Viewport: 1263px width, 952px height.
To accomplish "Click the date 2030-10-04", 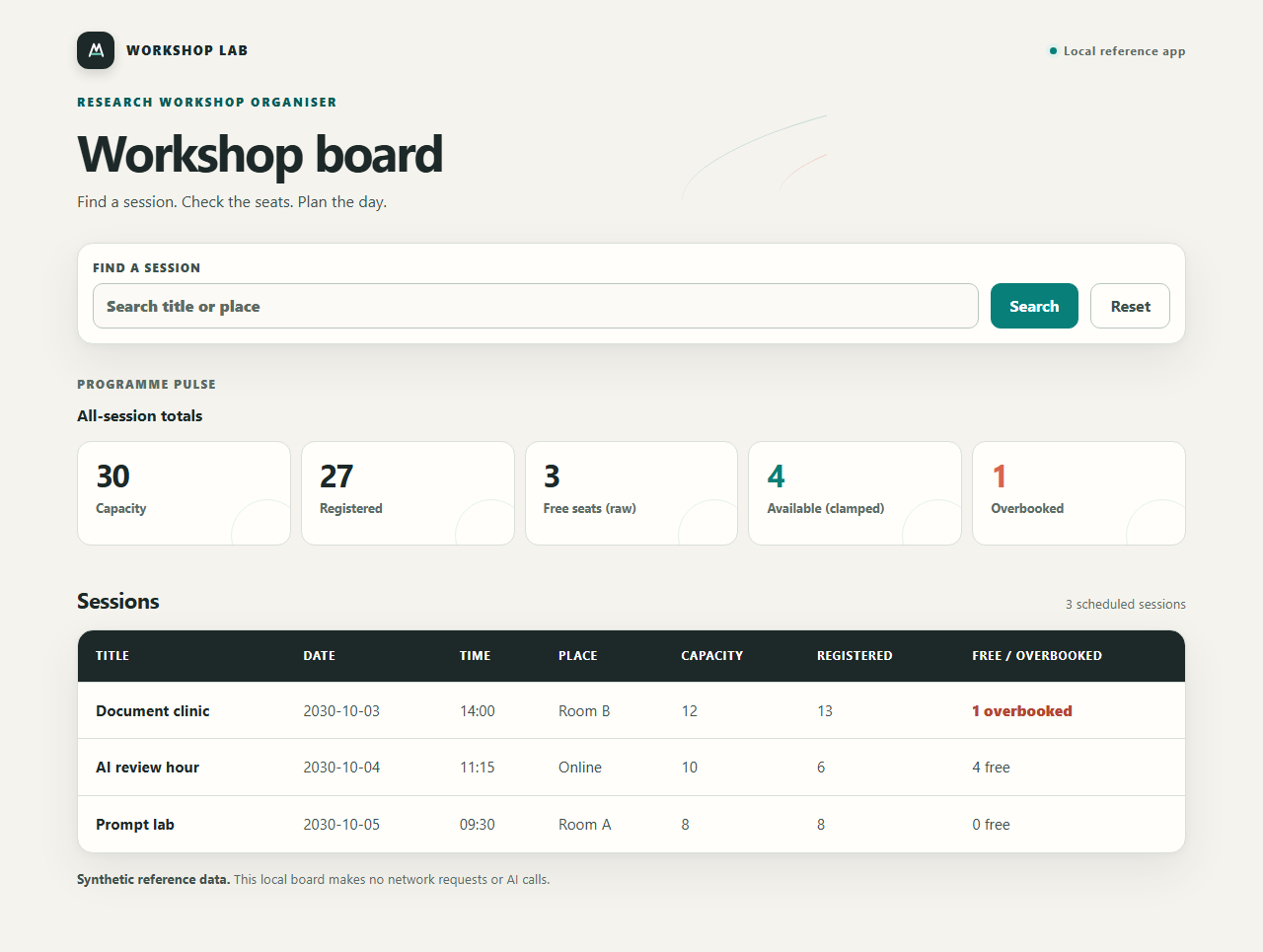I will point(341,768).
